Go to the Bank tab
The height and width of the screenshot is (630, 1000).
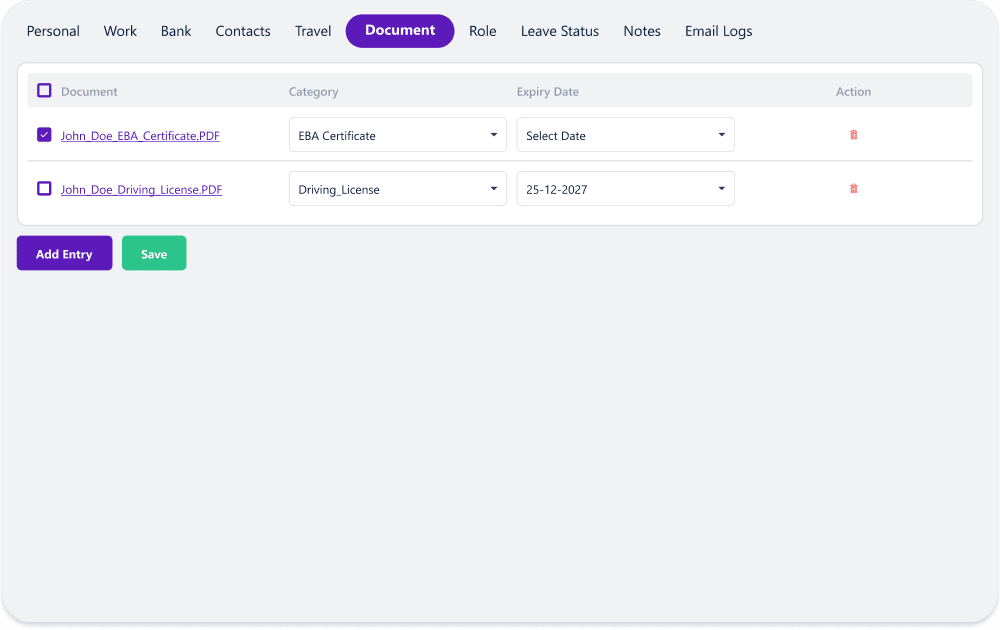coord(176,31)
